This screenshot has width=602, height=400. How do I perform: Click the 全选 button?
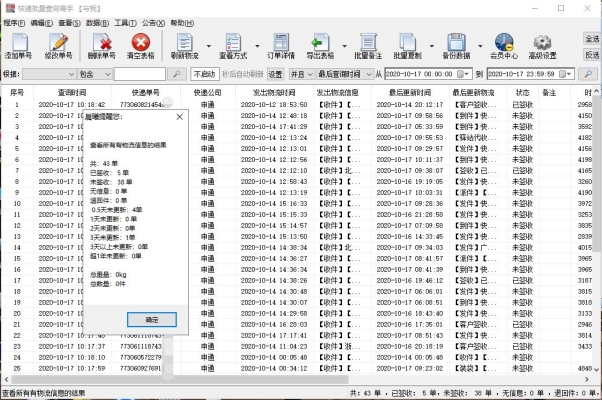coord(592,39)
